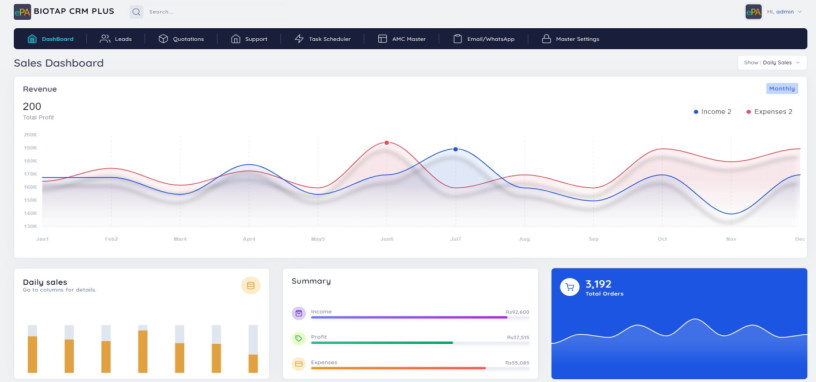
Task: Open the Master Settings lock icon
Action: [x=546, y=39]
